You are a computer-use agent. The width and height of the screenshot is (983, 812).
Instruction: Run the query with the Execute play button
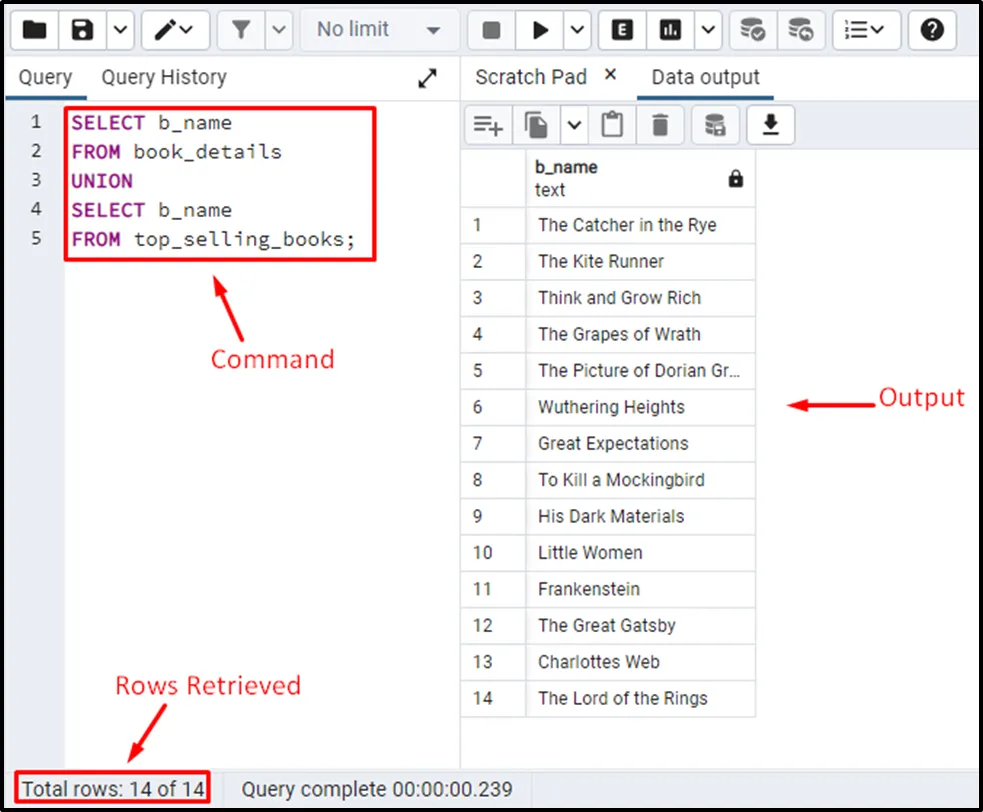(x=540, y=30)
